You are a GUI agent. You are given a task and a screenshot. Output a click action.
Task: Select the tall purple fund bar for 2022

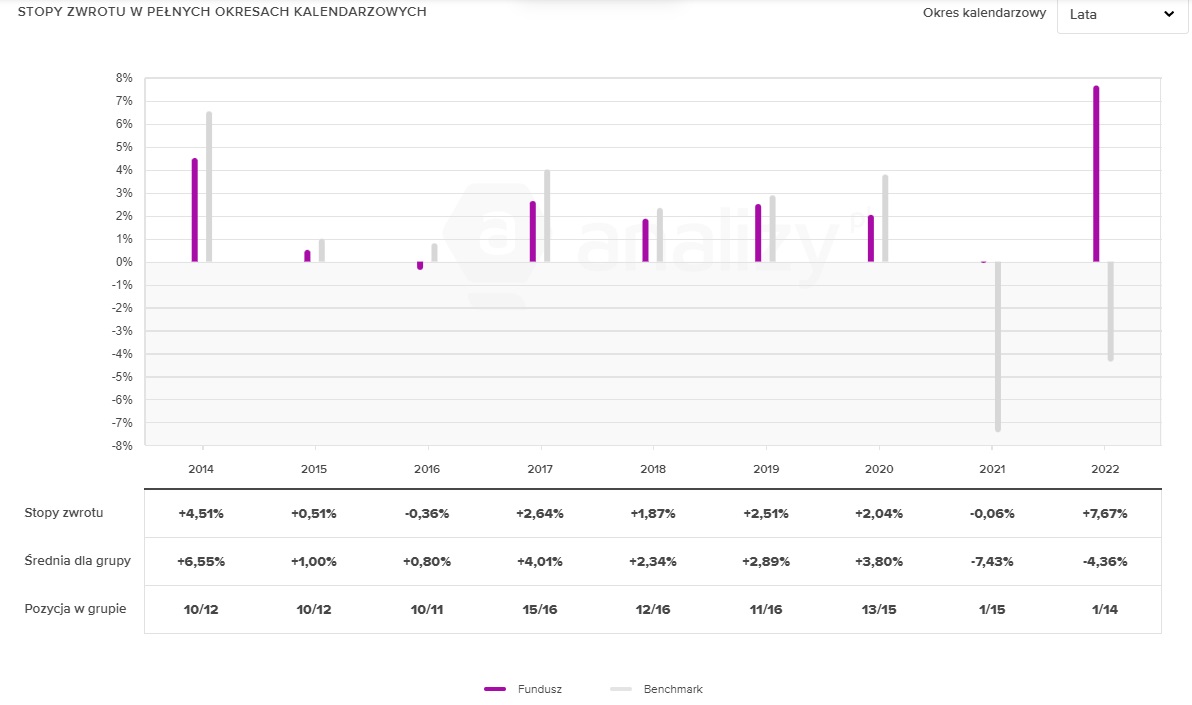coord(1096,174)
